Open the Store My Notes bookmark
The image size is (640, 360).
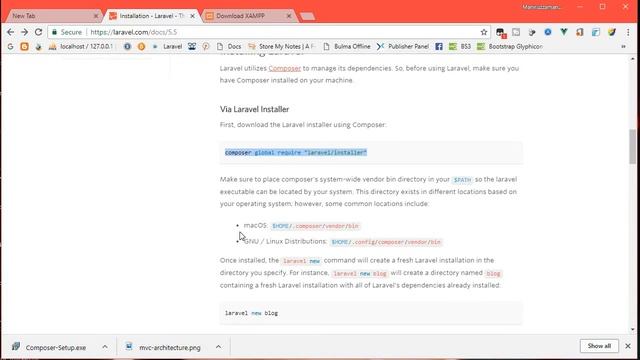point(282,47)
